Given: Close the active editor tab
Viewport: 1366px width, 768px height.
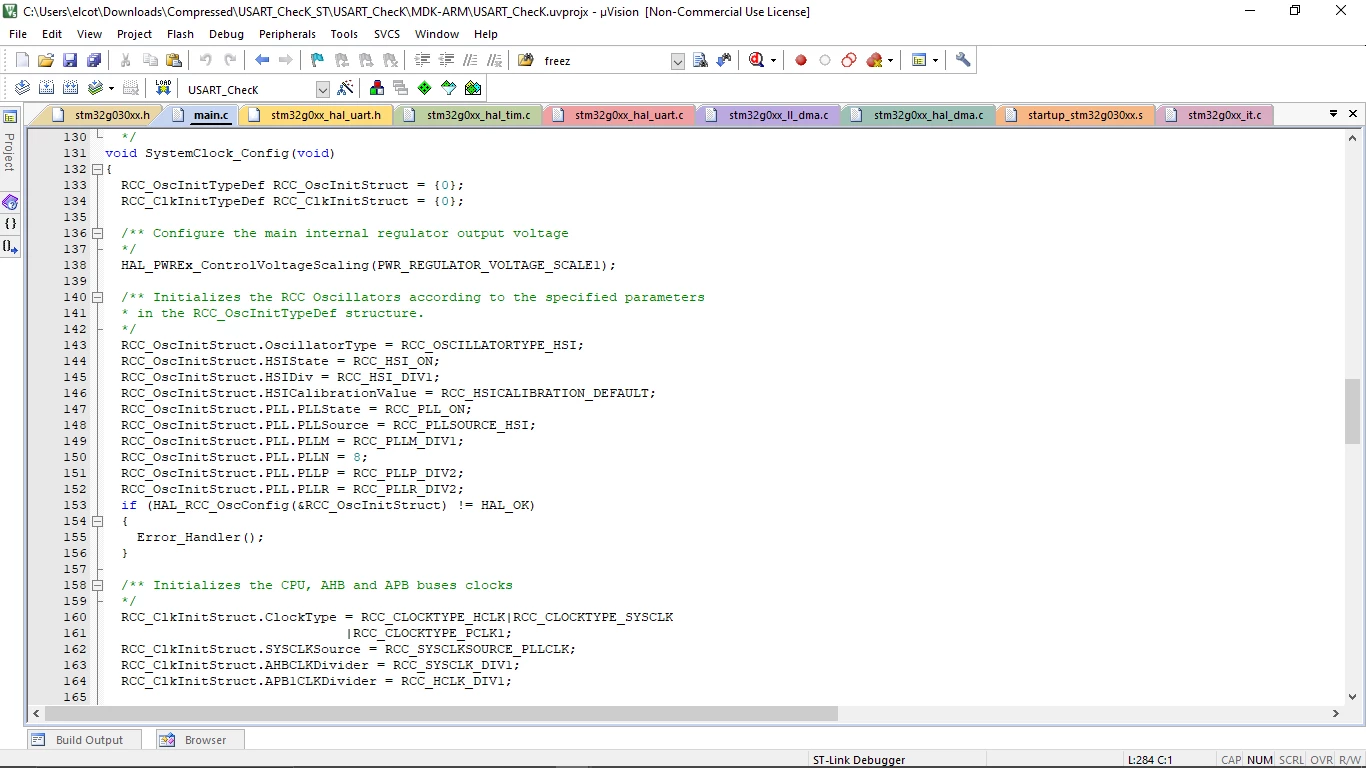Looking at the screenshot, I should coord(1354,114).
